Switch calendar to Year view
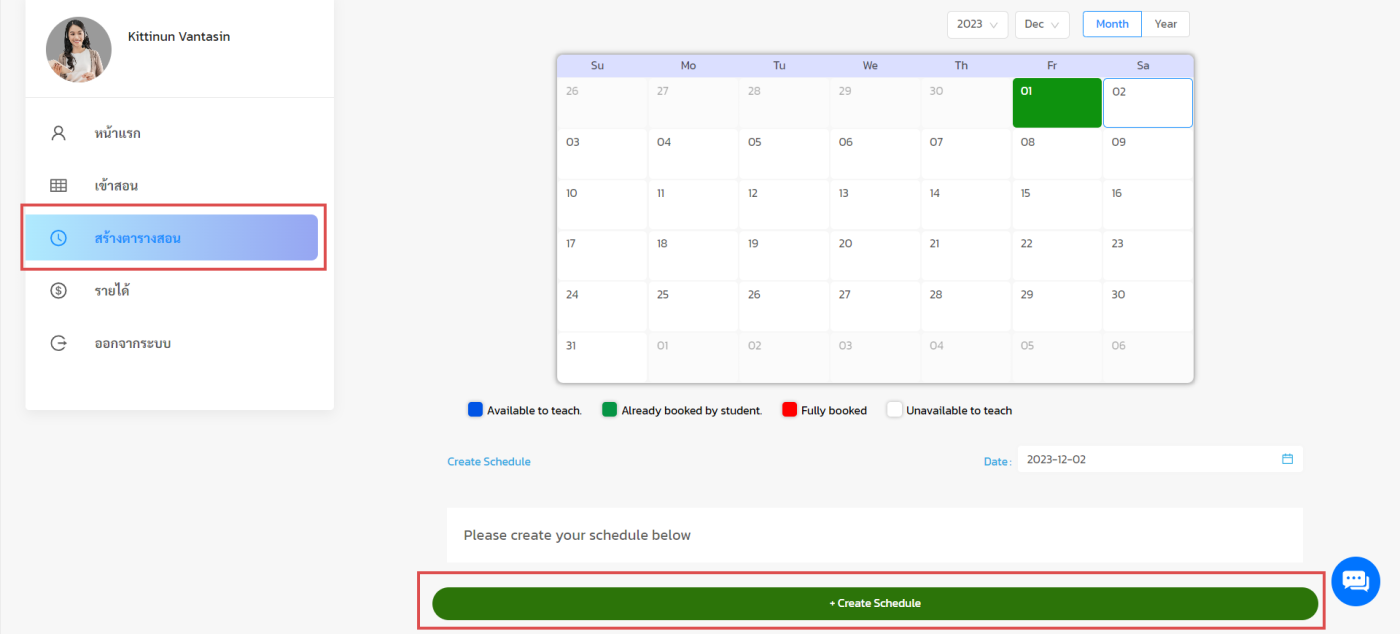The image size is (1400, 634). 1166,24
